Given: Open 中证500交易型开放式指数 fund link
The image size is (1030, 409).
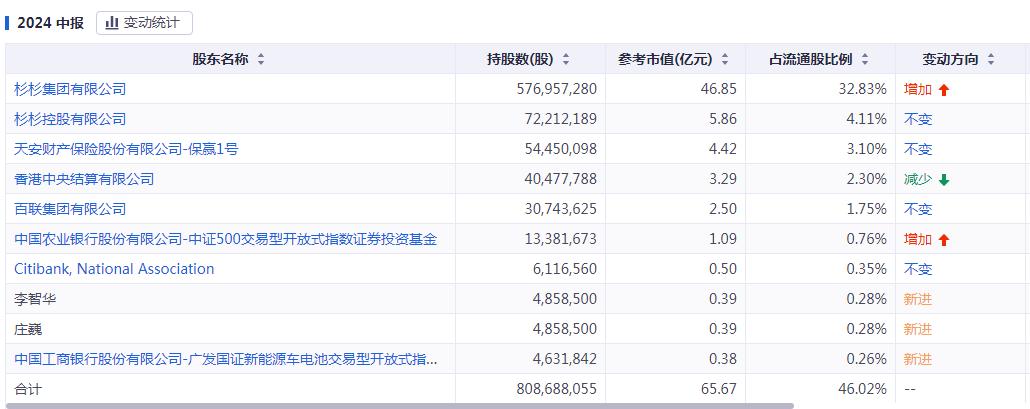Looking at the screenshot, I should [x=225, y=240].
